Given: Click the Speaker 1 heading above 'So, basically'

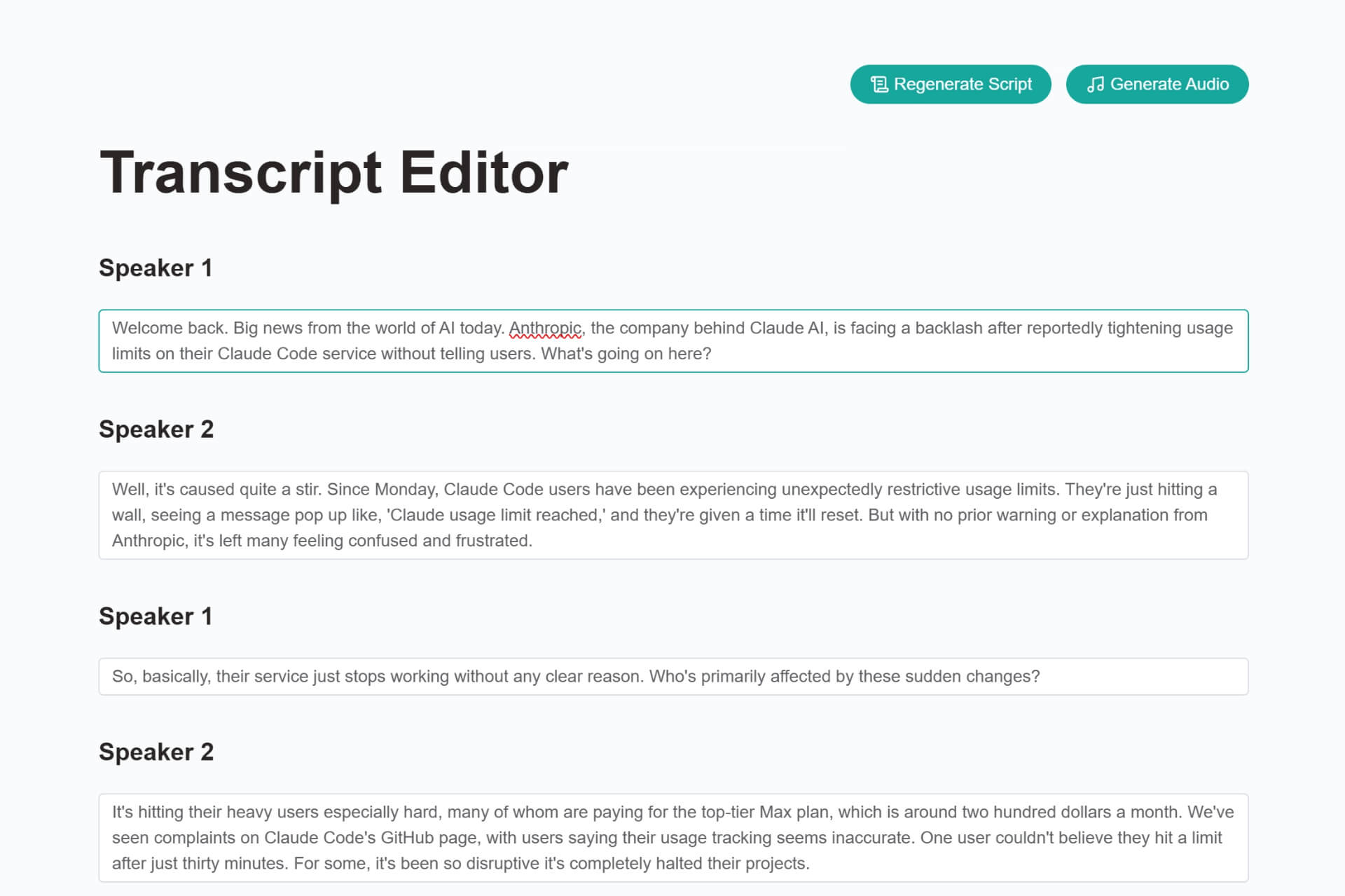Looking at the screenshot, I should coord(156,616).
